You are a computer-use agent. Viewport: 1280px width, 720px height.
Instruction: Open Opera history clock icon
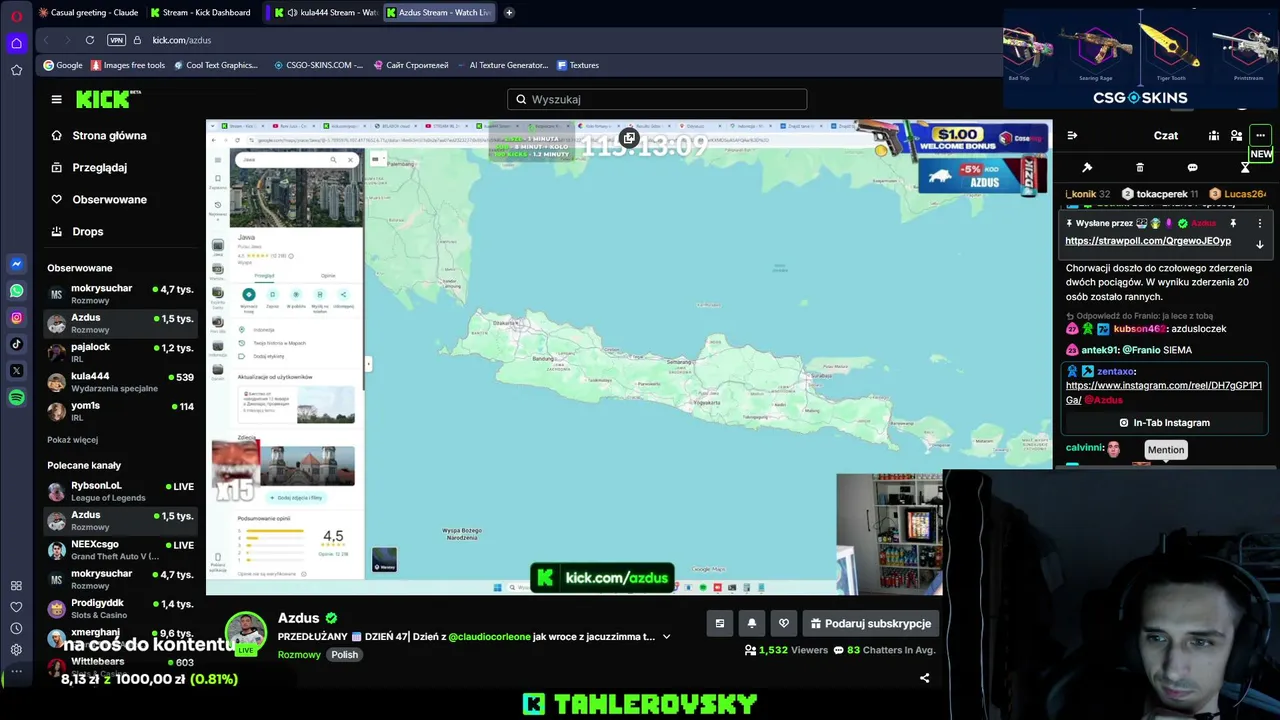click(x=16, y=628)
